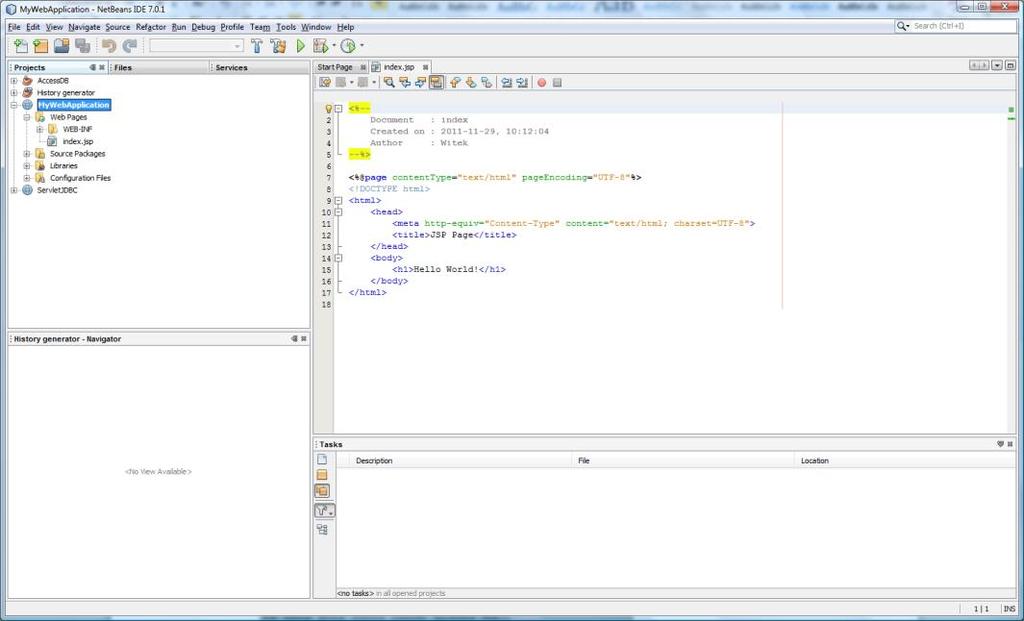
Task: Click Find Next Occurrence in editor toolbar
Action: [420, 82]
